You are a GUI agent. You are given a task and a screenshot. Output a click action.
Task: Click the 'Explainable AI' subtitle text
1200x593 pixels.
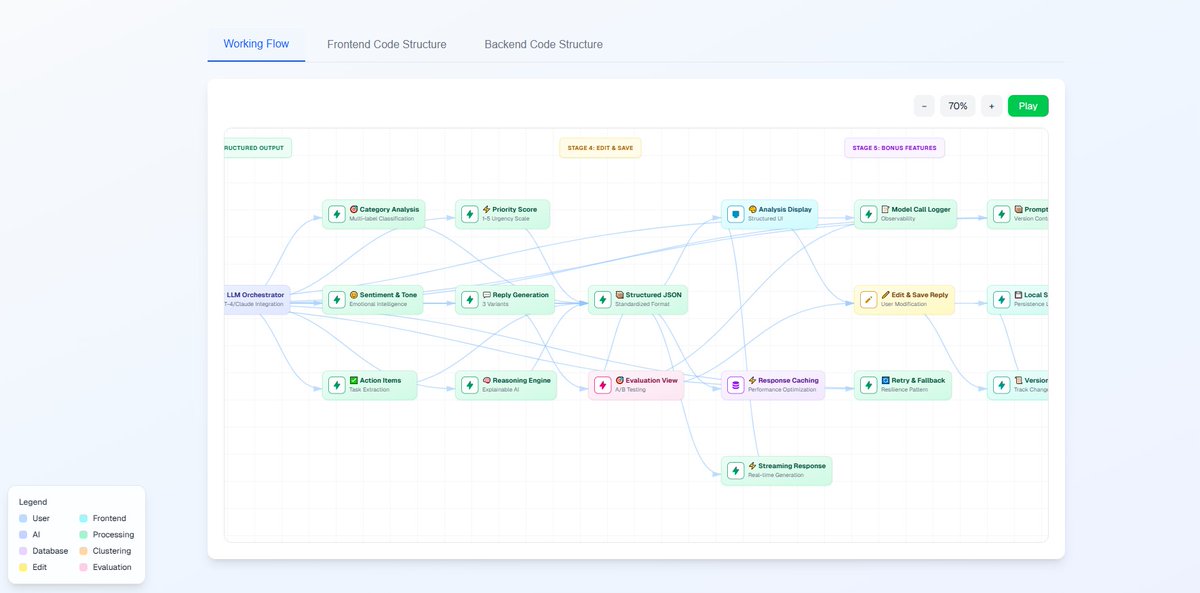click(501, 390)
